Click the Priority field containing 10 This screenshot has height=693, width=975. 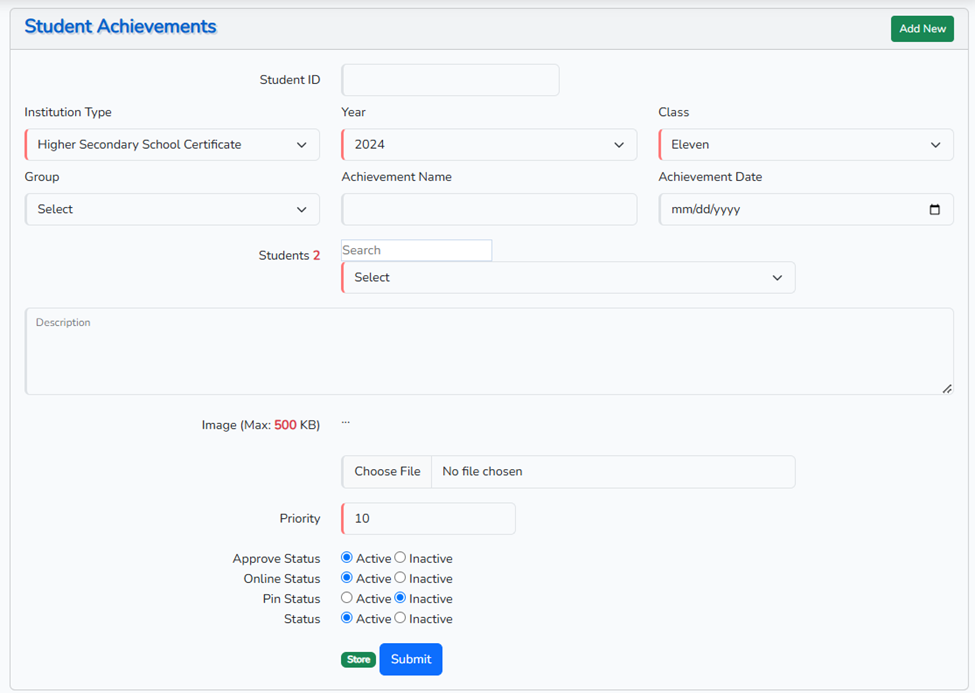428,519
